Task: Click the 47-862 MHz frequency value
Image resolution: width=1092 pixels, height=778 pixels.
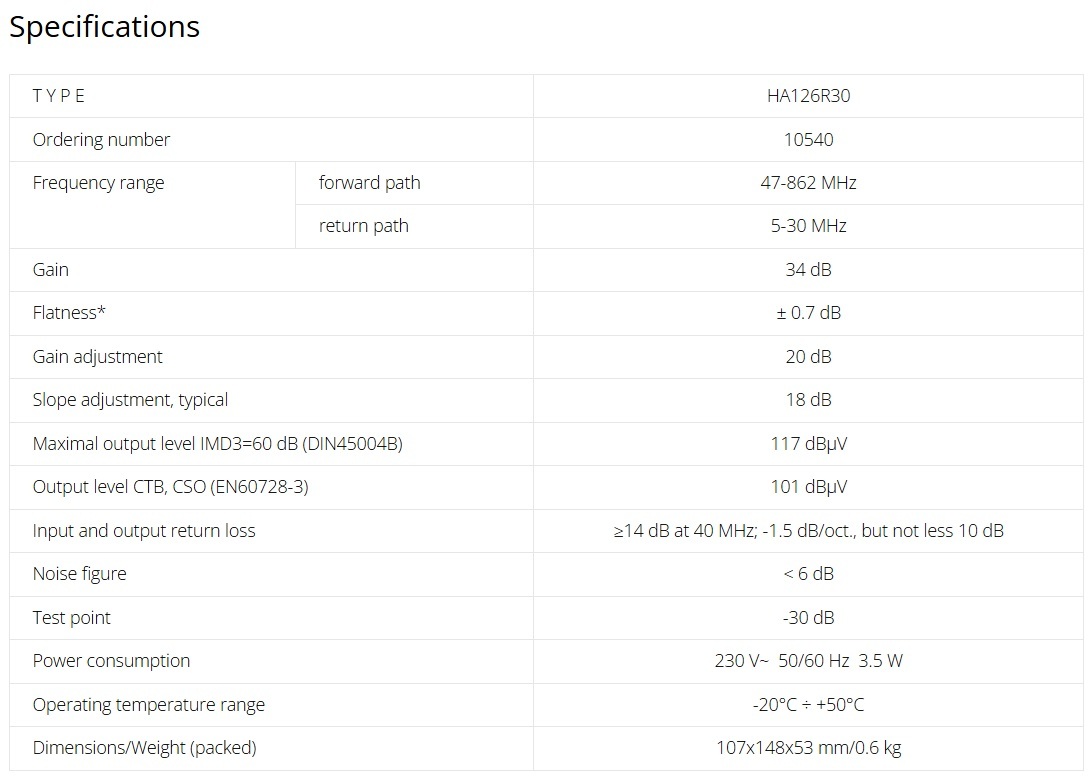Action: (808, 183)
